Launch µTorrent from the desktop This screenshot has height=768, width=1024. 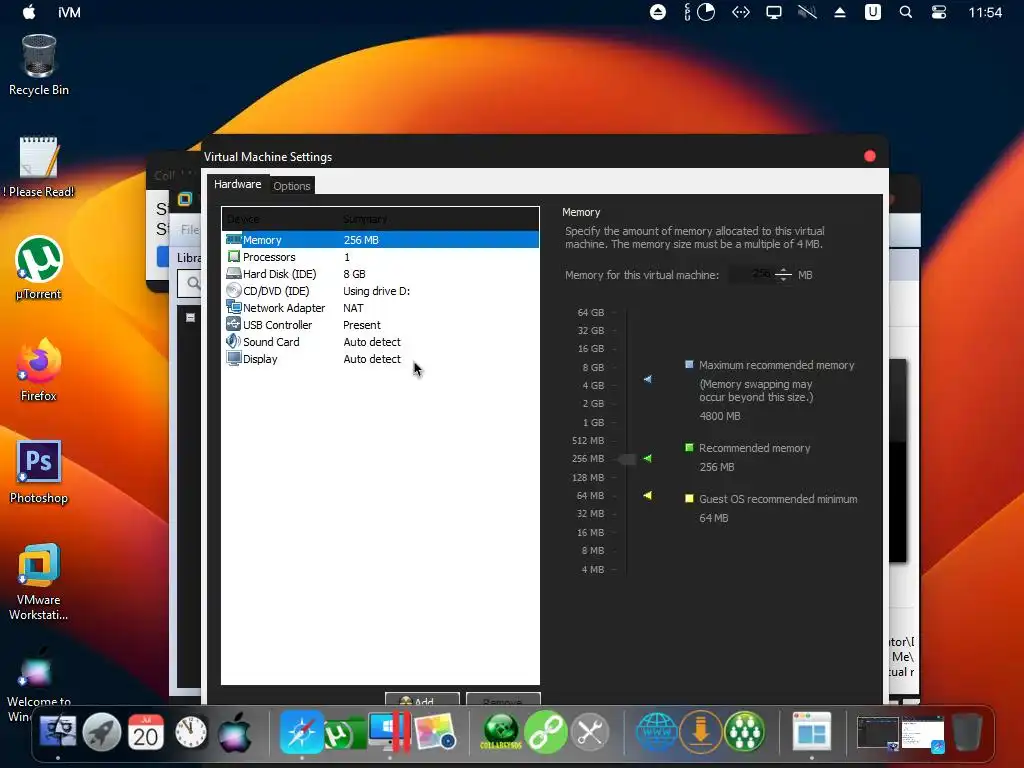click(x=39, y=268)
